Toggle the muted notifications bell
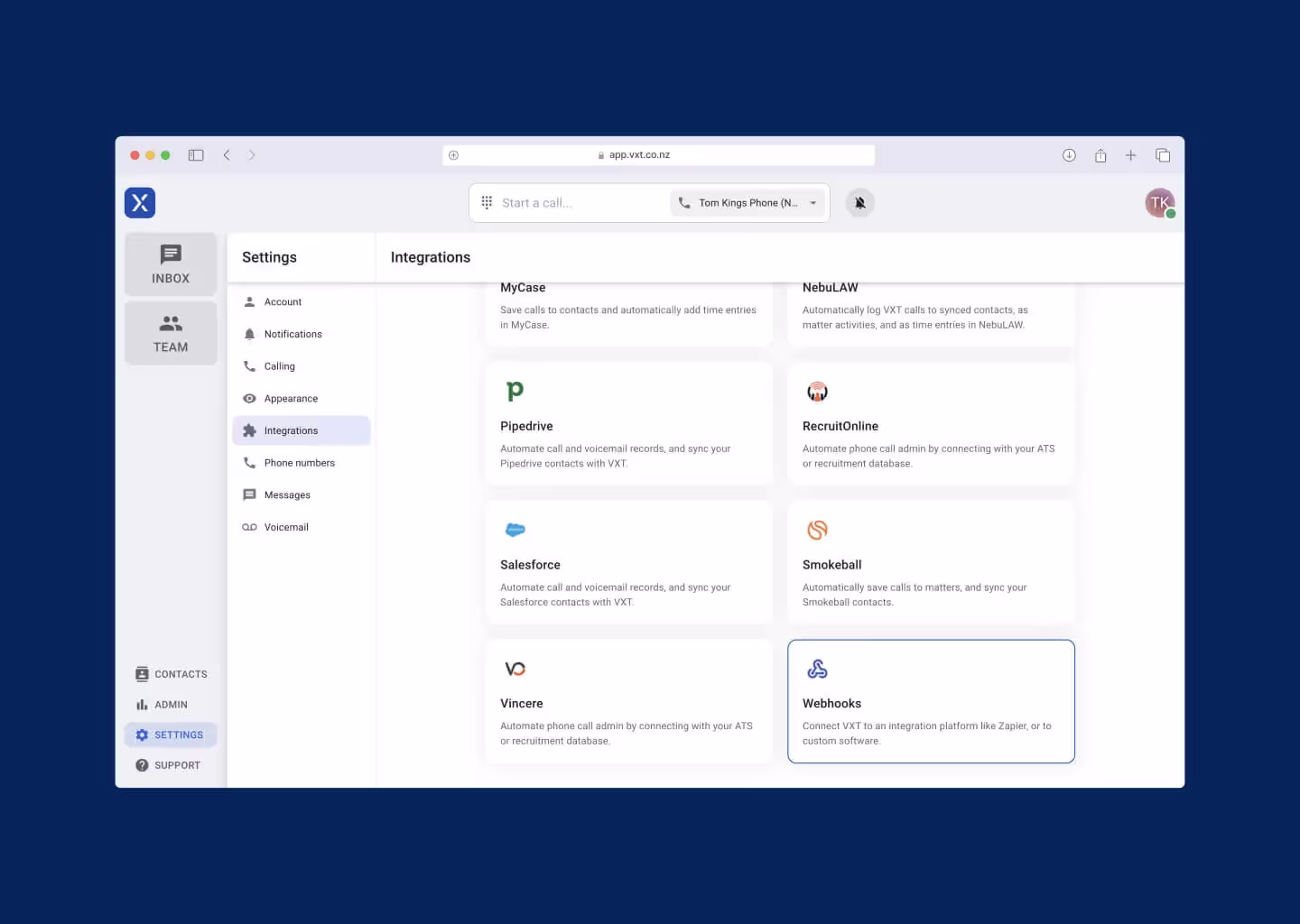 point(860,203)
